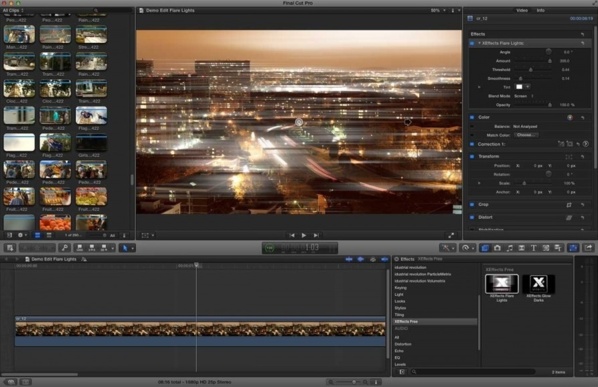Click the Match Color Choose button
This screenshot has height=387, width=598.
point(526,135)
